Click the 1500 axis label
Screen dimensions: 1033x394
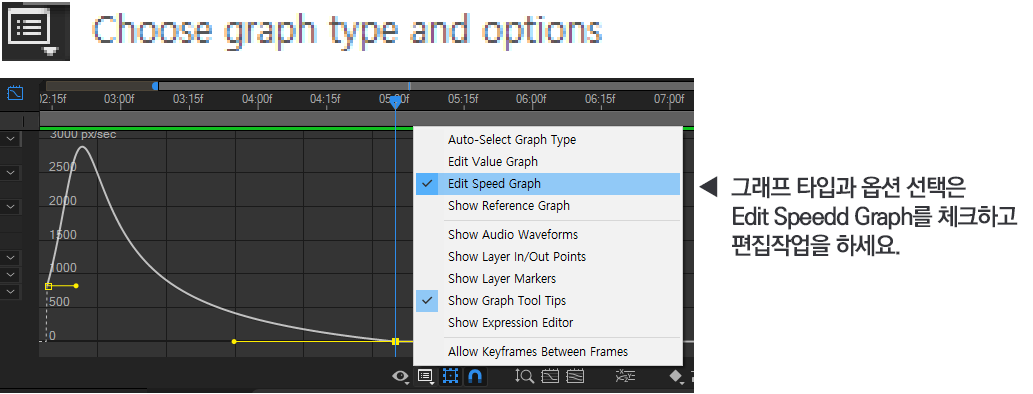tap(63, 235)
